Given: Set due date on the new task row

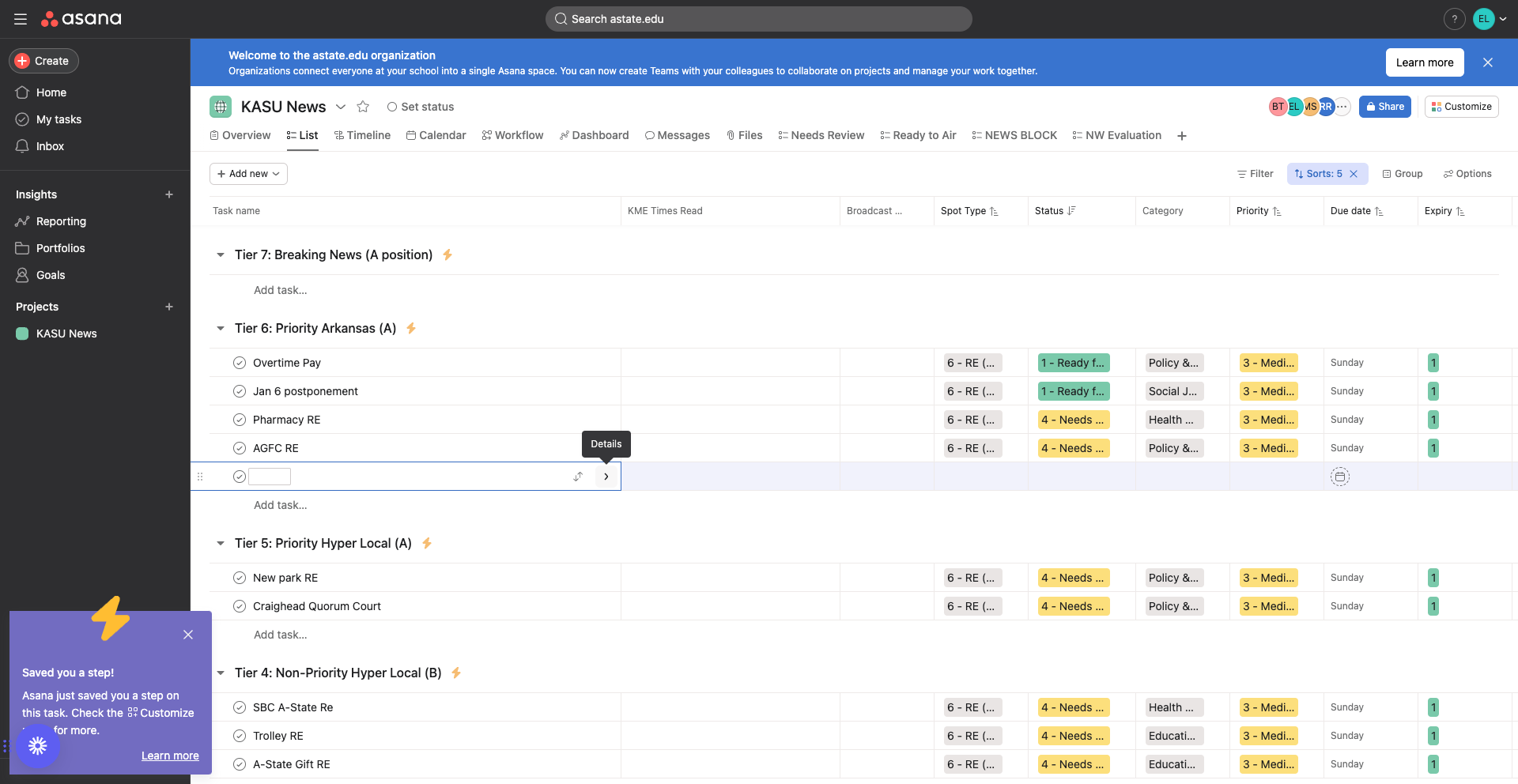Looking at the screenshot, I should pos(1339,477).
